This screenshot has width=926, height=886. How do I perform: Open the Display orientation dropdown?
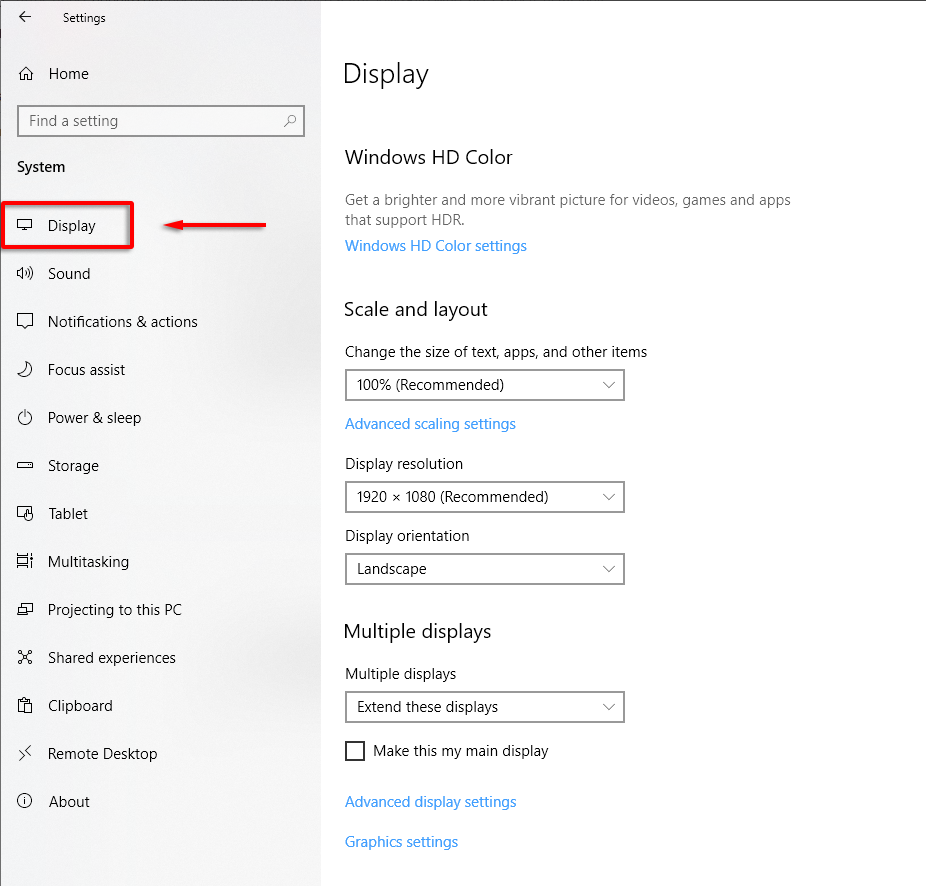484,569
